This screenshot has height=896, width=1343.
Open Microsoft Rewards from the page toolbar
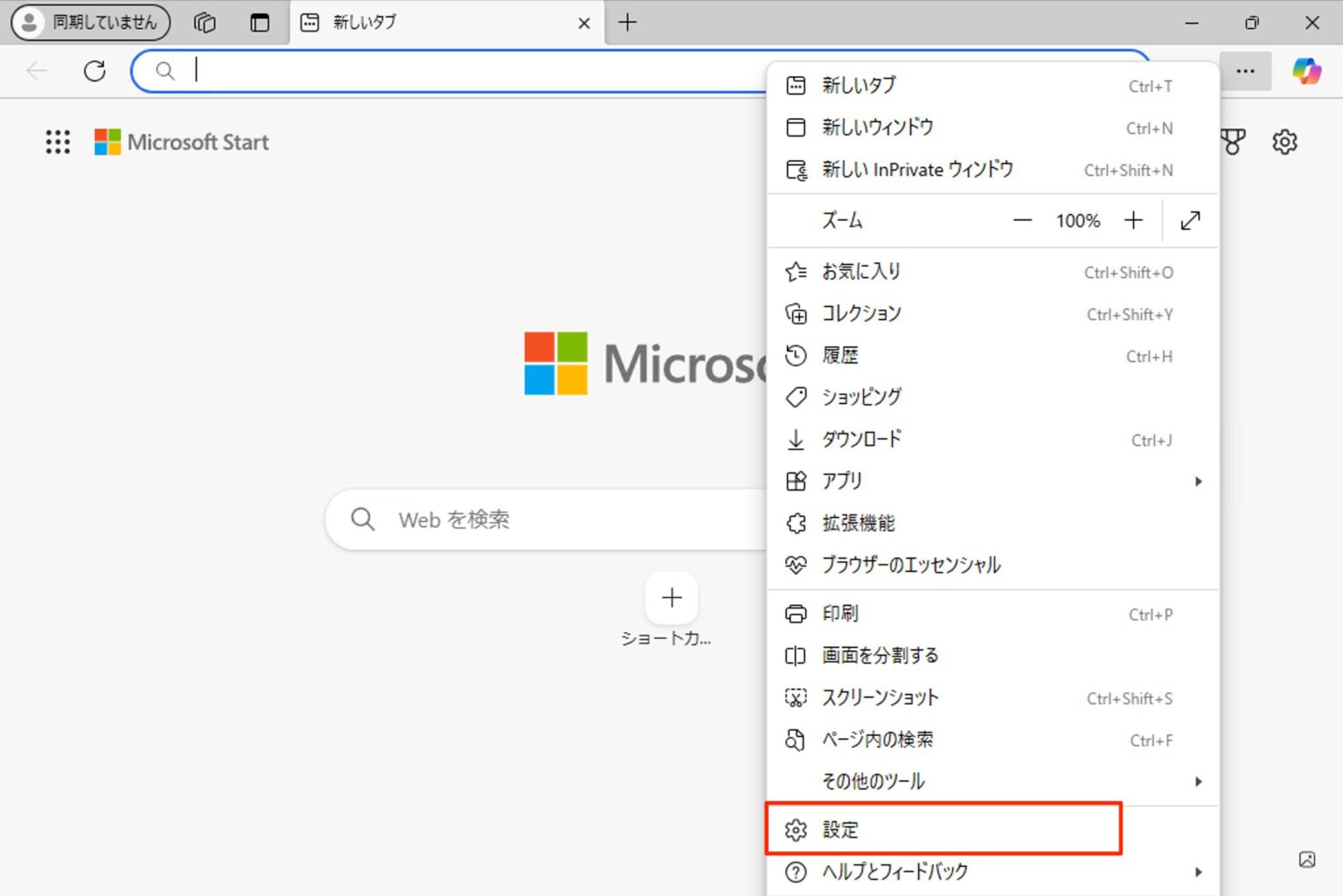coord(1233,141)
